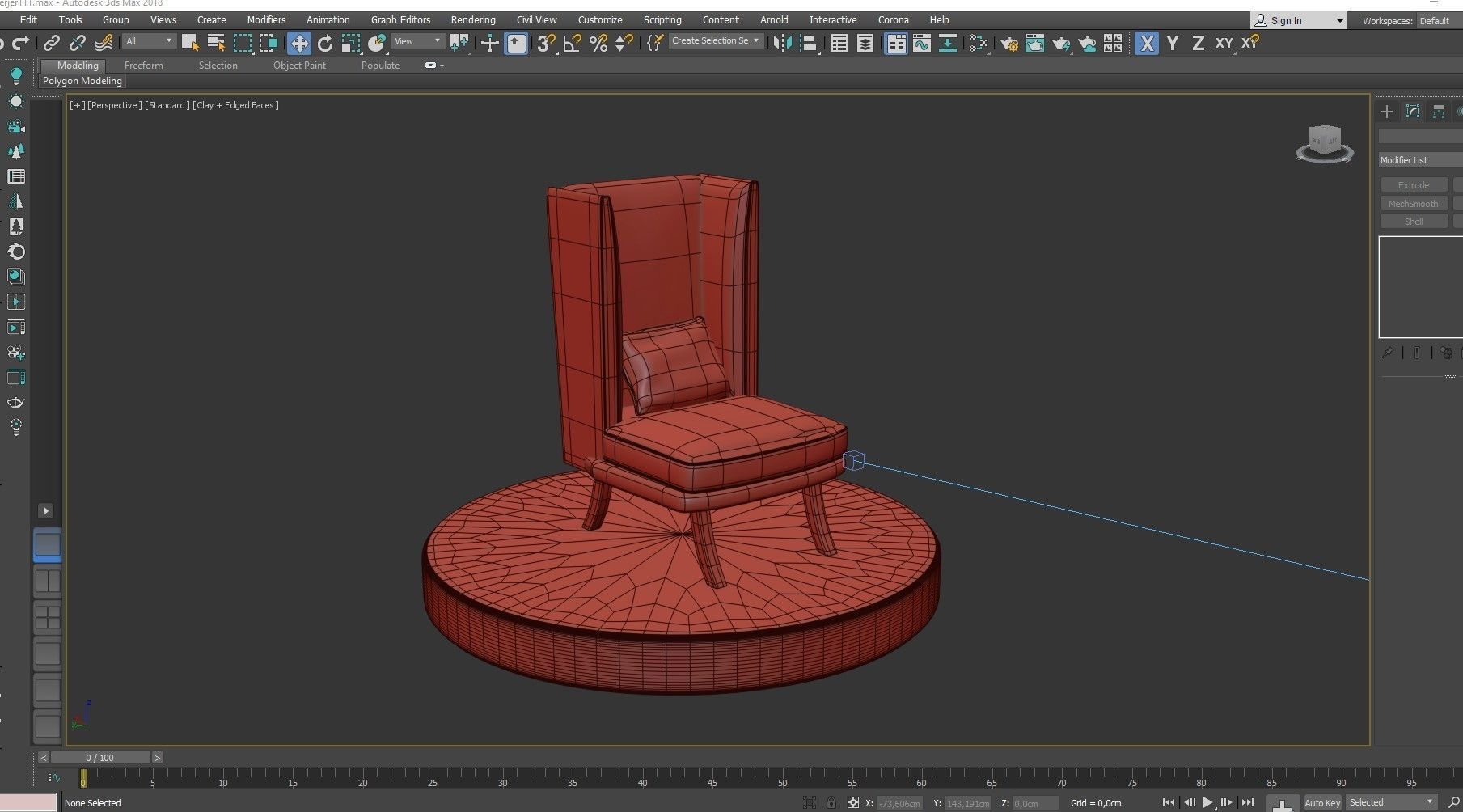Select the Unlink Selection tool

(x=78, y=43)
